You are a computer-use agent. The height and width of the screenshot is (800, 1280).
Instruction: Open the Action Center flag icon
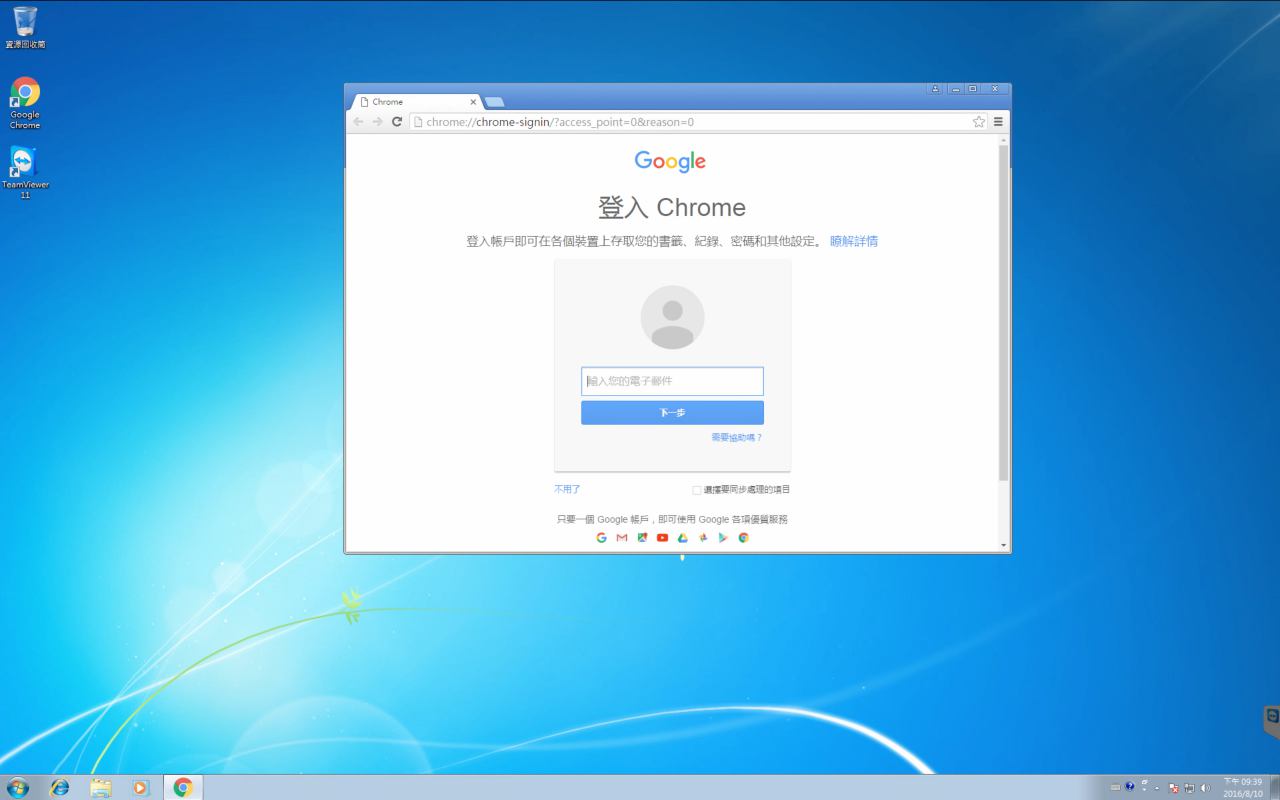1173,787
